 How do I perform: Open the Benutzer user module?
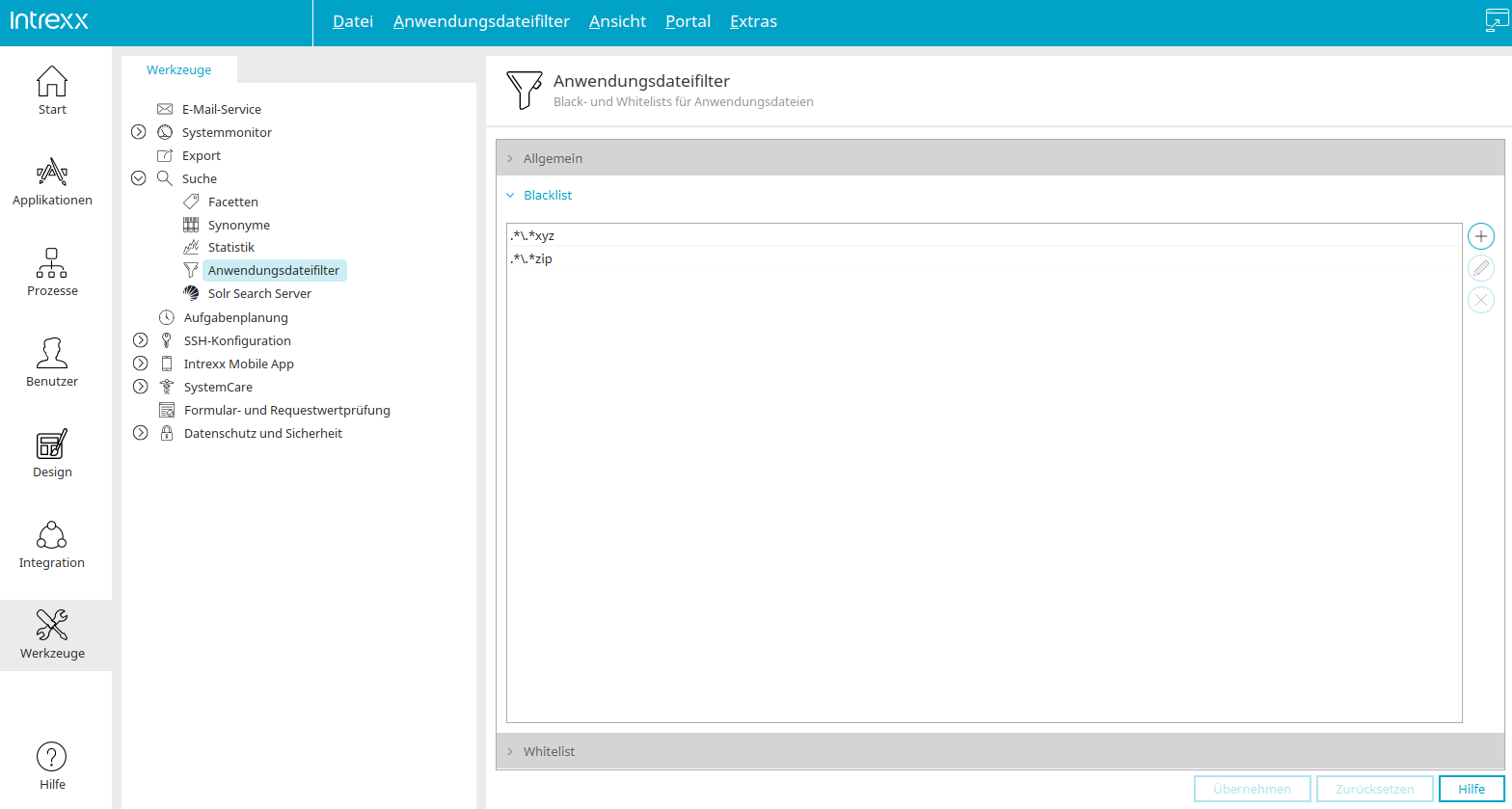pyautogui.click(x=52, y=362)
